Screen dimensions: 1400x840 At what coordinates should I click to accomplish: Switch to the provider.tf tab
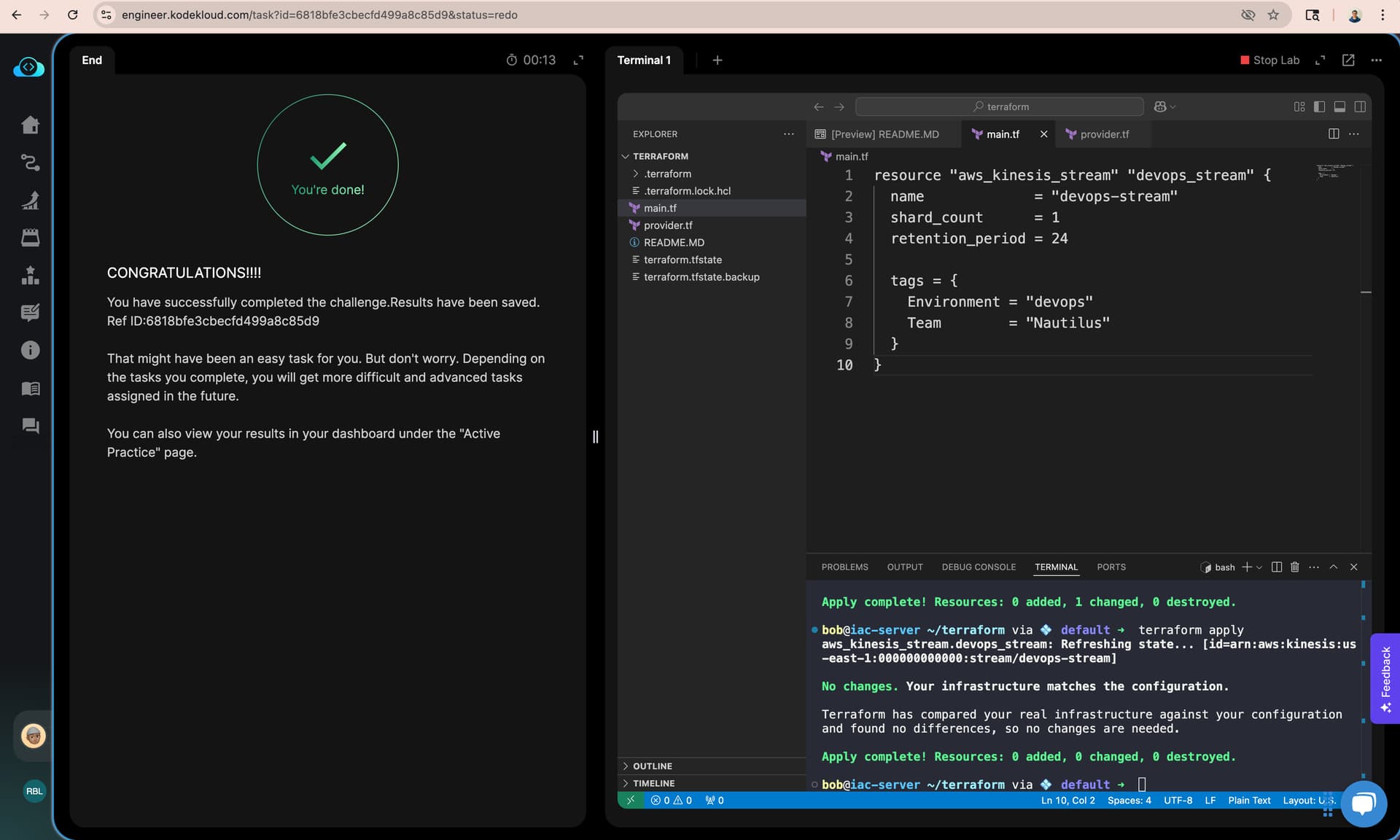pos(1103,134)
